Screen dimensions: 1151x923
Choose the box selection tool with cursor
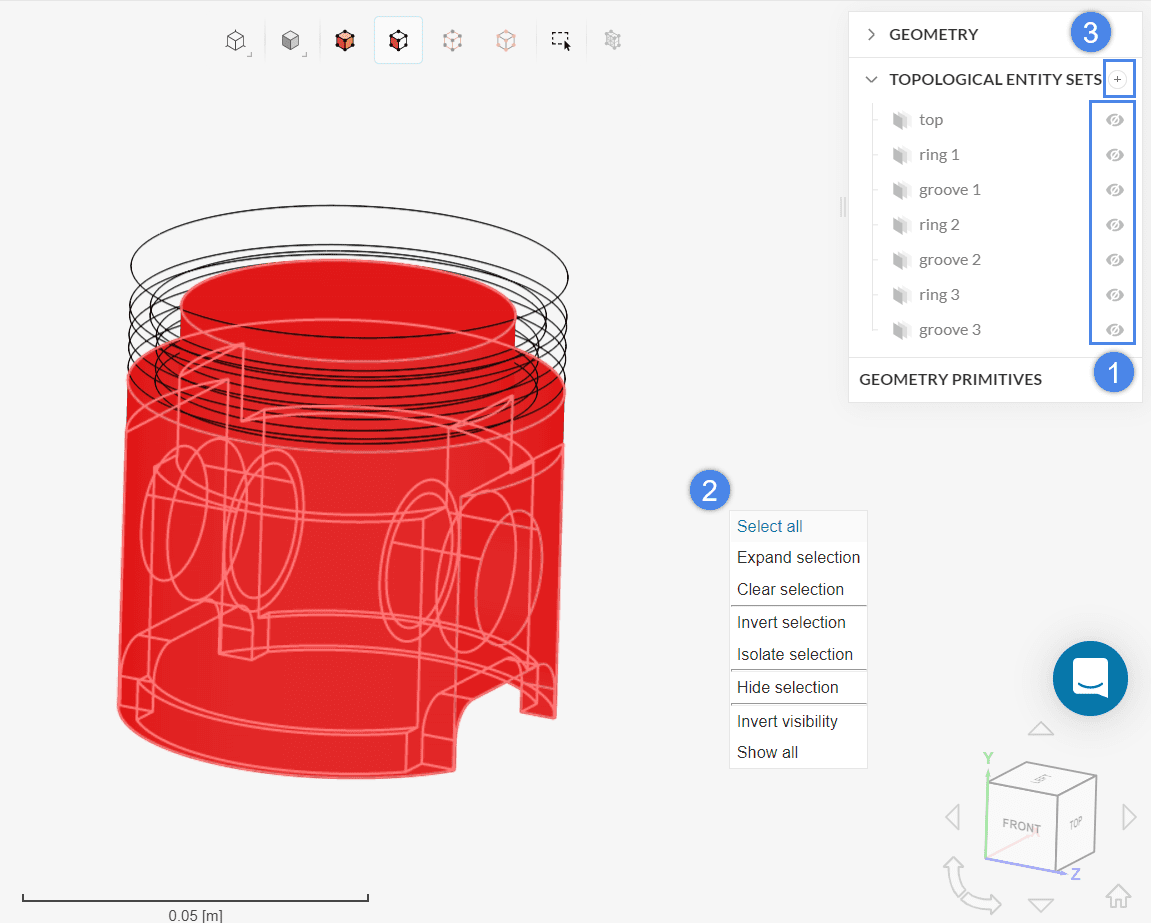(560, 41)
